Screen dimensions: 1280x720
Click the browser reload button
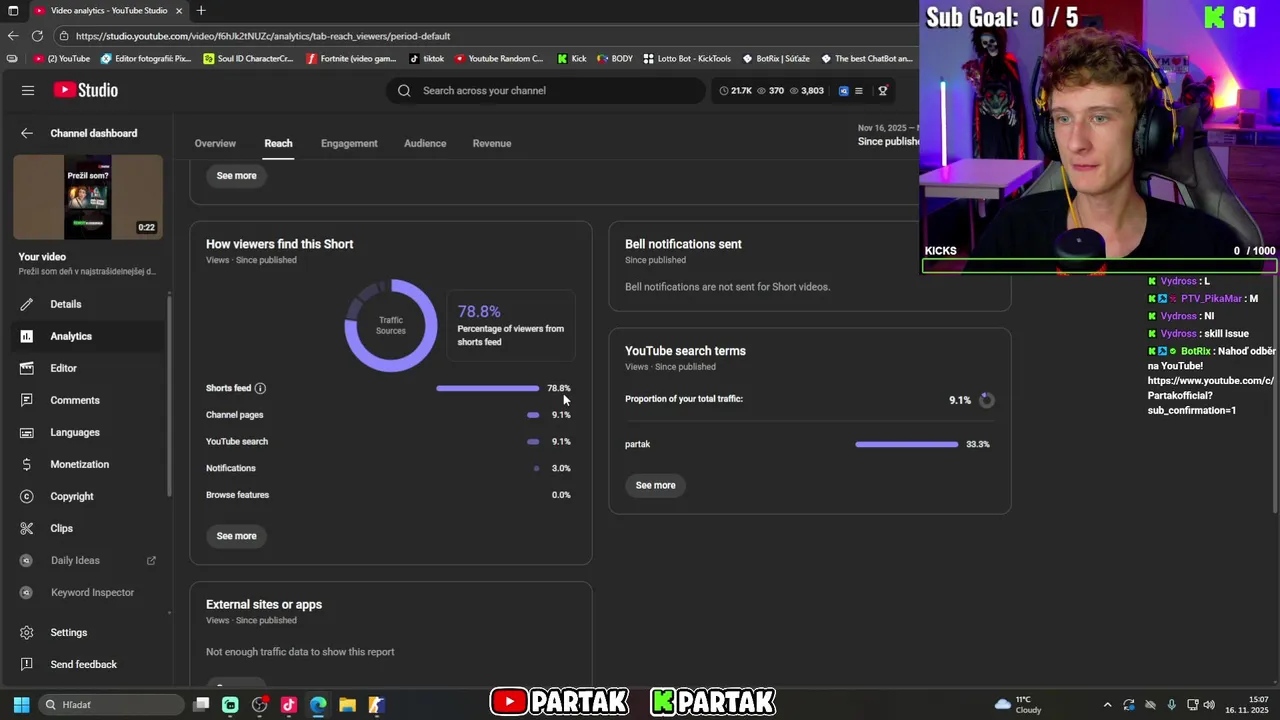click(x=37, y=36)
